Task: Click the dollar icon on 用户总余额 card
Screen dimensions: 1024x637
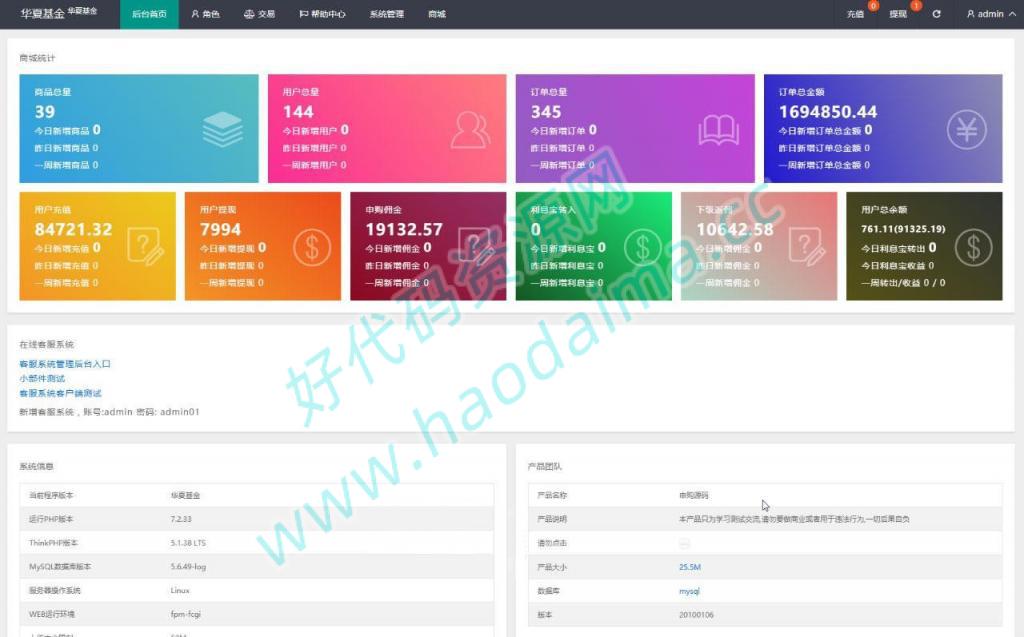Action: pyautogui.click(x=974, y=247)
